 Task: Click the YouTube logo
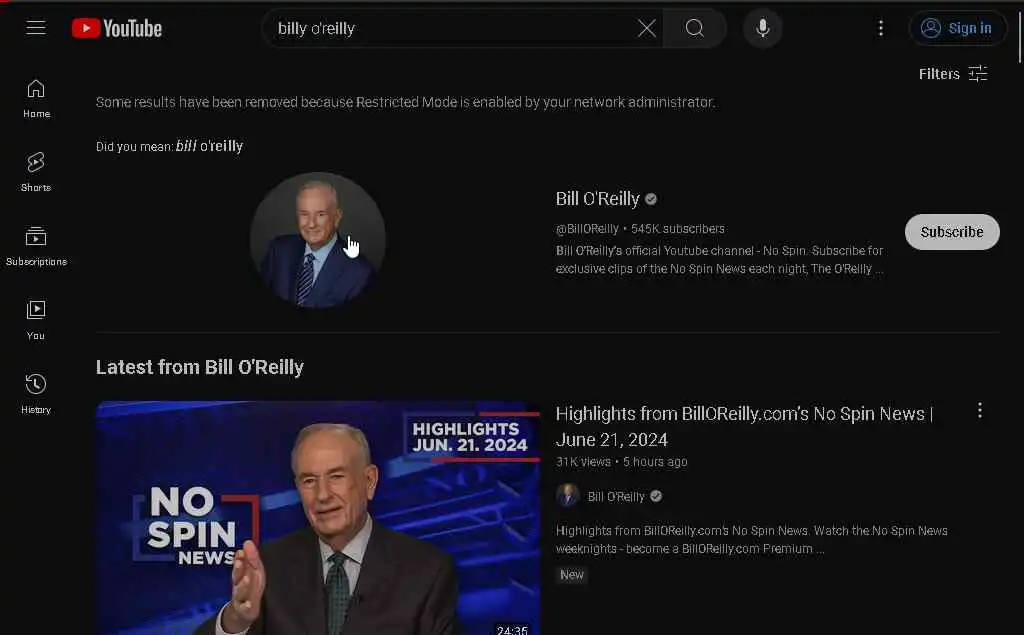click(117, 28)
